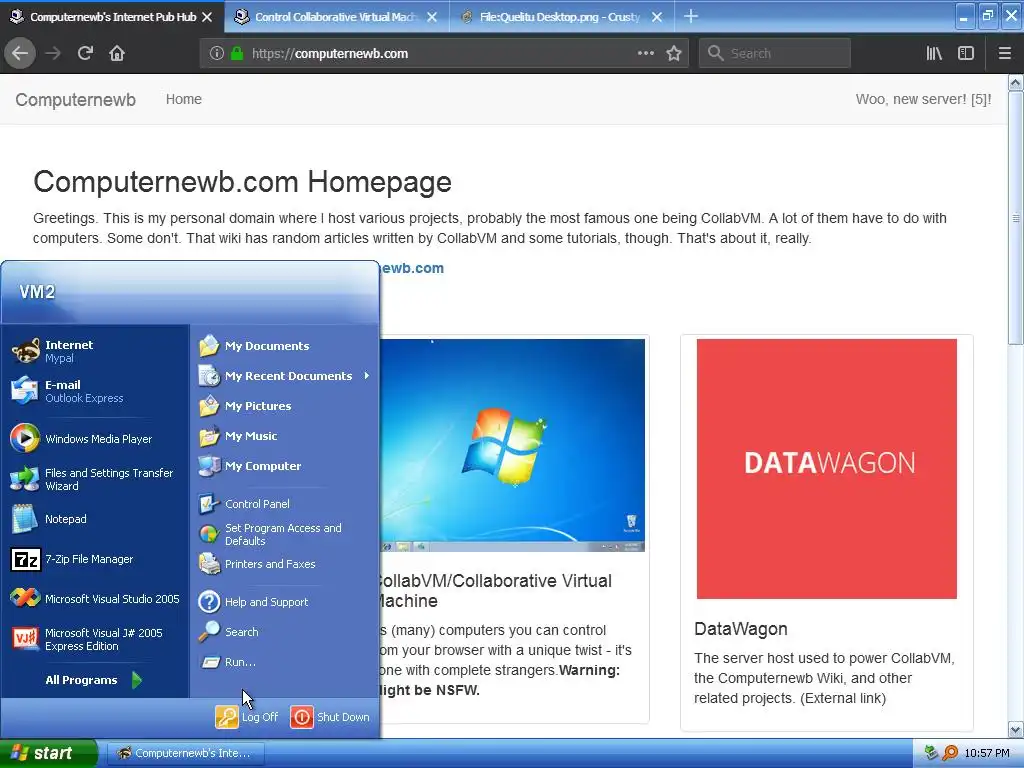Viewport: 1024px width, 768px height.
Task: Select Computernewb's taskbar window button
Action: point(185,753)
